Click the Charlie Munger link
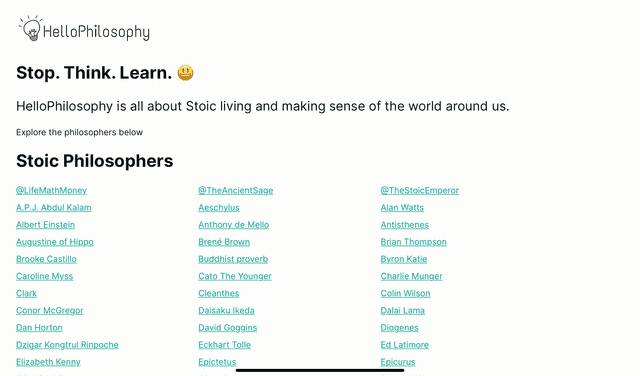This screenshot has height=376, width=640. coord(411,276)
